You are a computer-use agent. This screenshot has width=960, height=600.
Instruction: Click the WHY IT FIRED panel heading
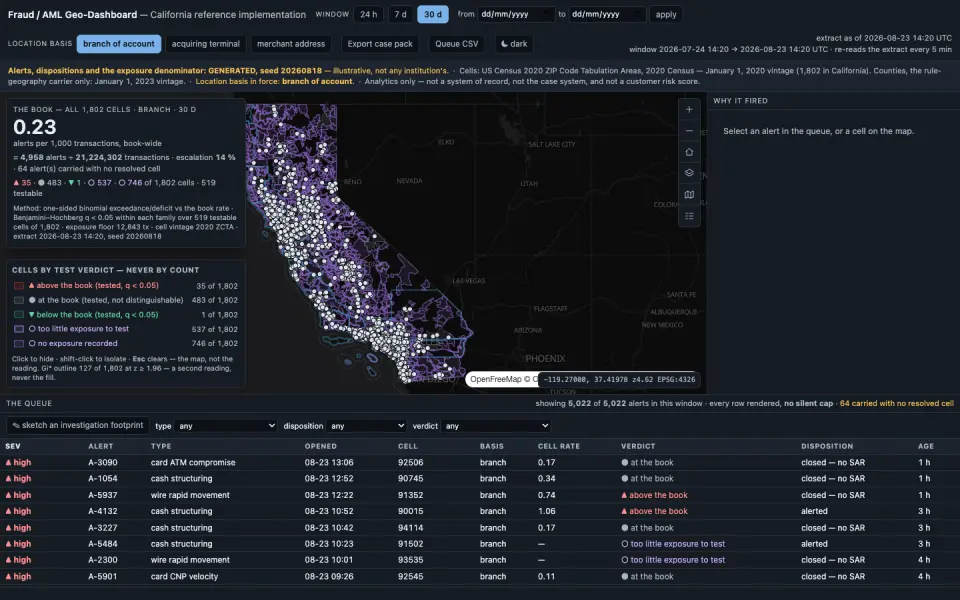coord(740,100)
